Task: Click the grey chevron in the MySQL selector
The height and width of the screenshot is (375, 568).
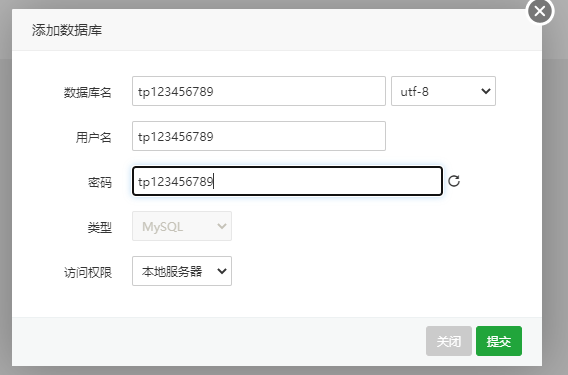Action: [x=222, y=226]
